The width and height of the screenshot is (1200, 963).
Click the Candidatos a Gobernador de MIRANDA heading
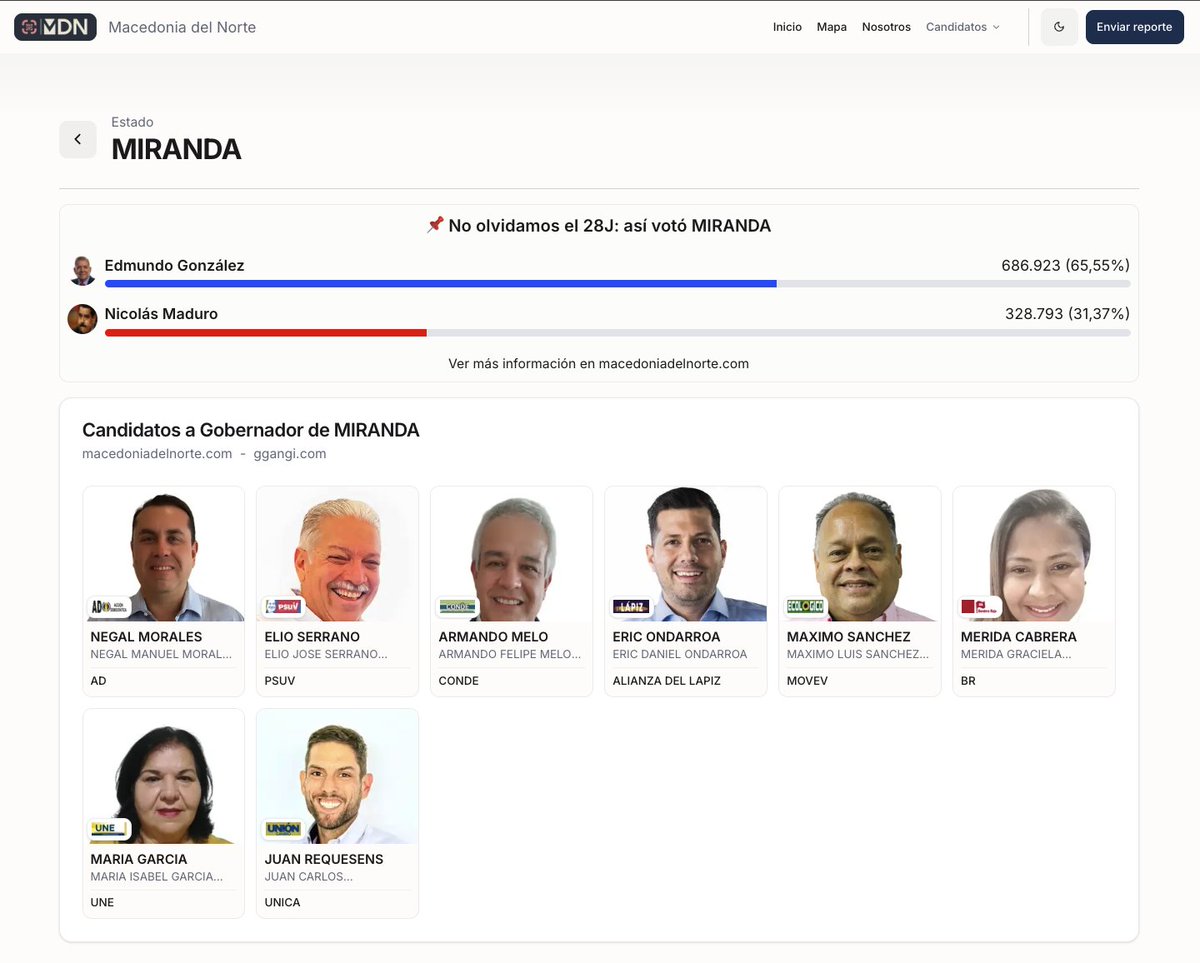pyautogui.click(x=251, y=430)
